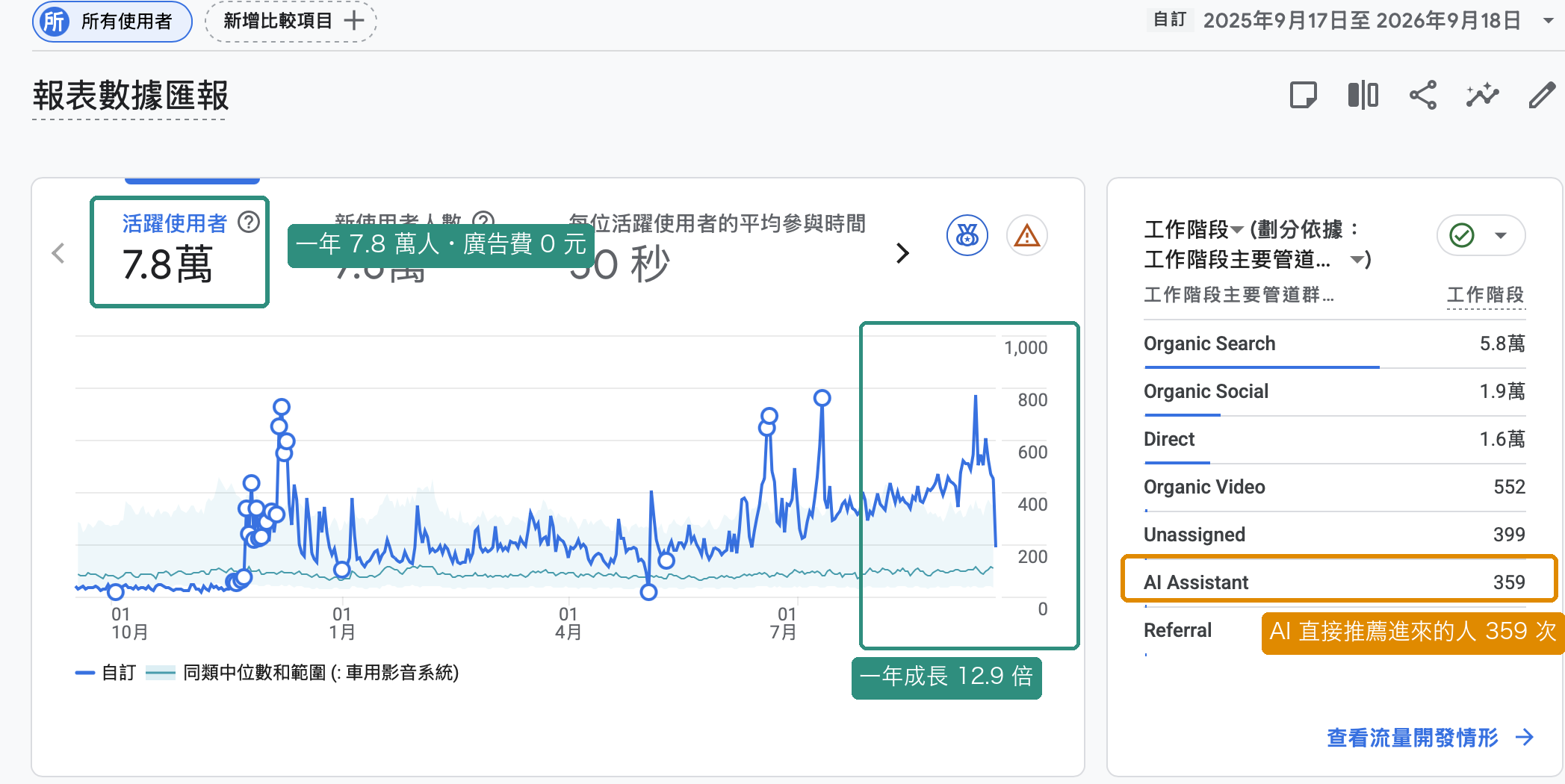The image size is (1565, 784).
Task: Open the compare columns view icon
Action: click(1363, 96)
